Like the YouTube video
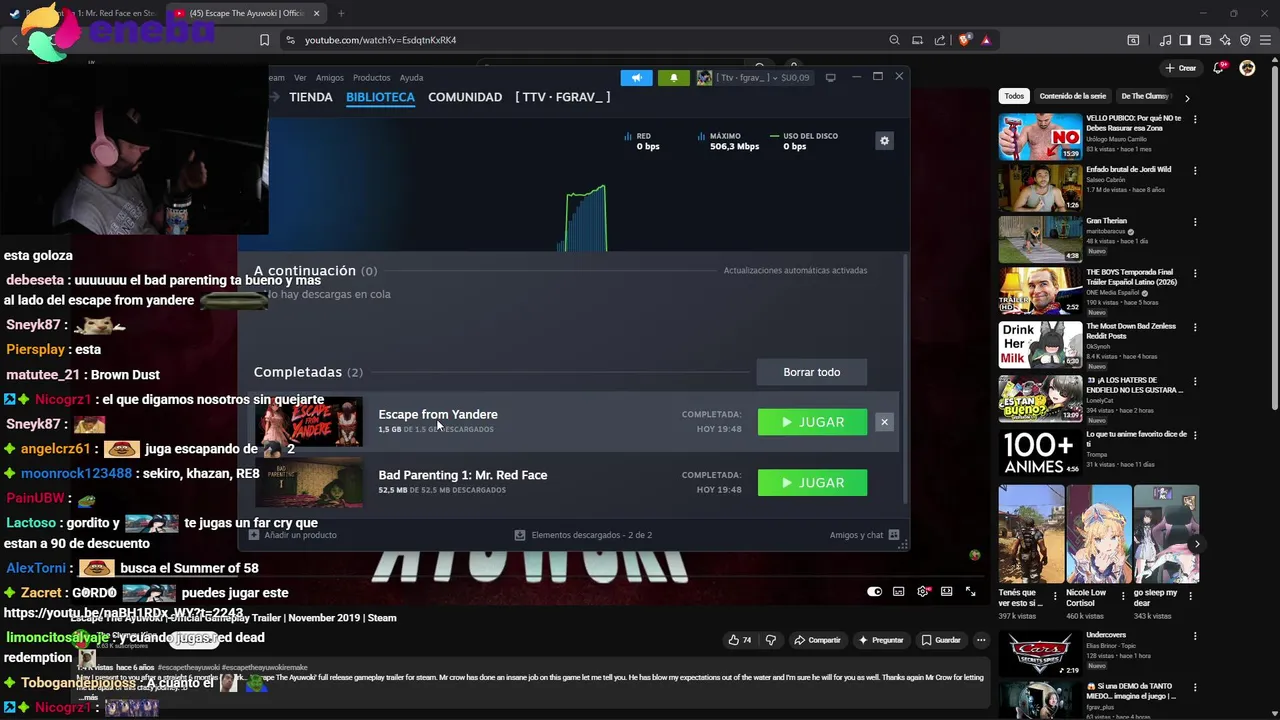This screenshot has height=720, width=1280. (x=740, y=640)
